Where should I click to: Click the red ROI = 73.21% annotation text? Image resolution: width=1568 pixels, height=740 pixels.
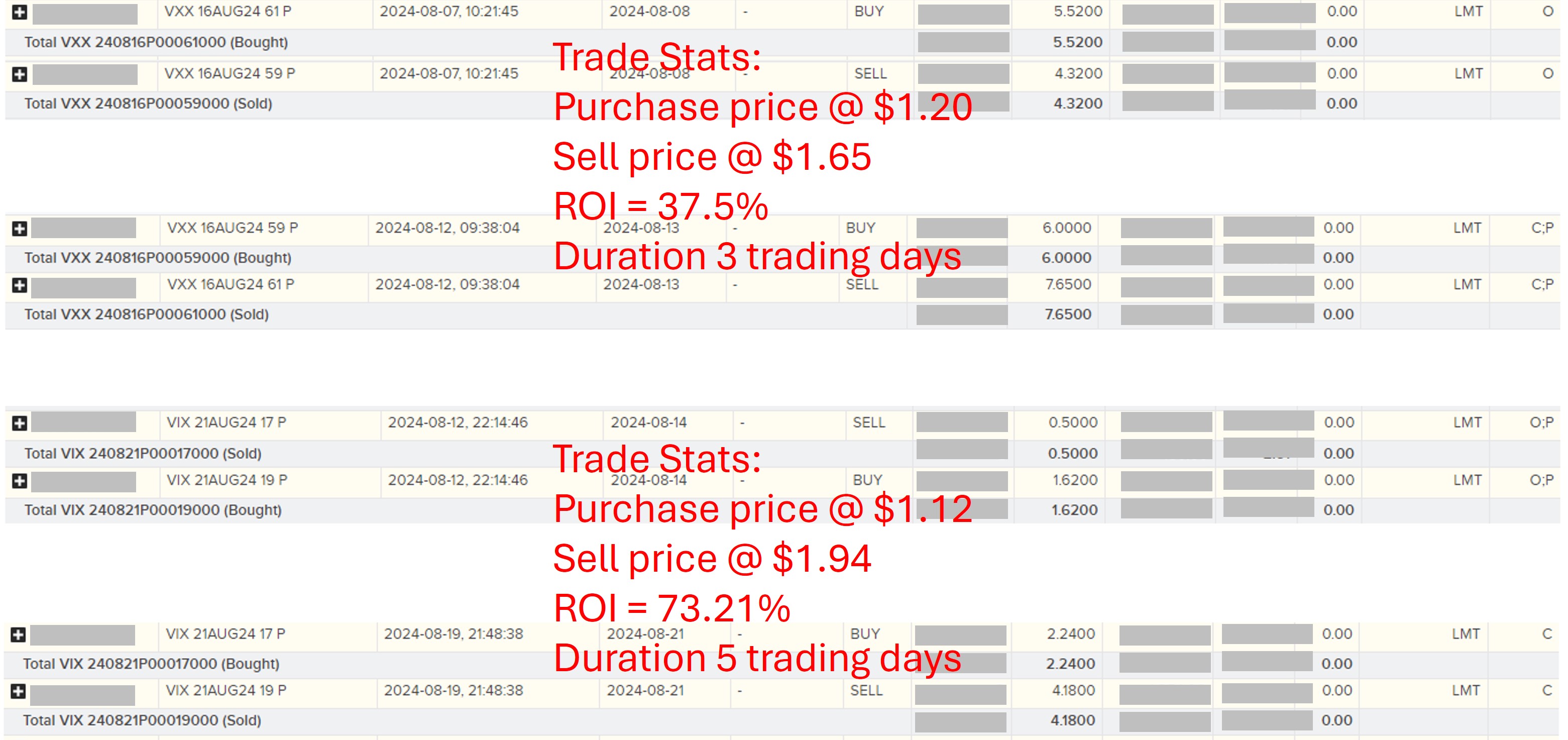pos(671,608)
